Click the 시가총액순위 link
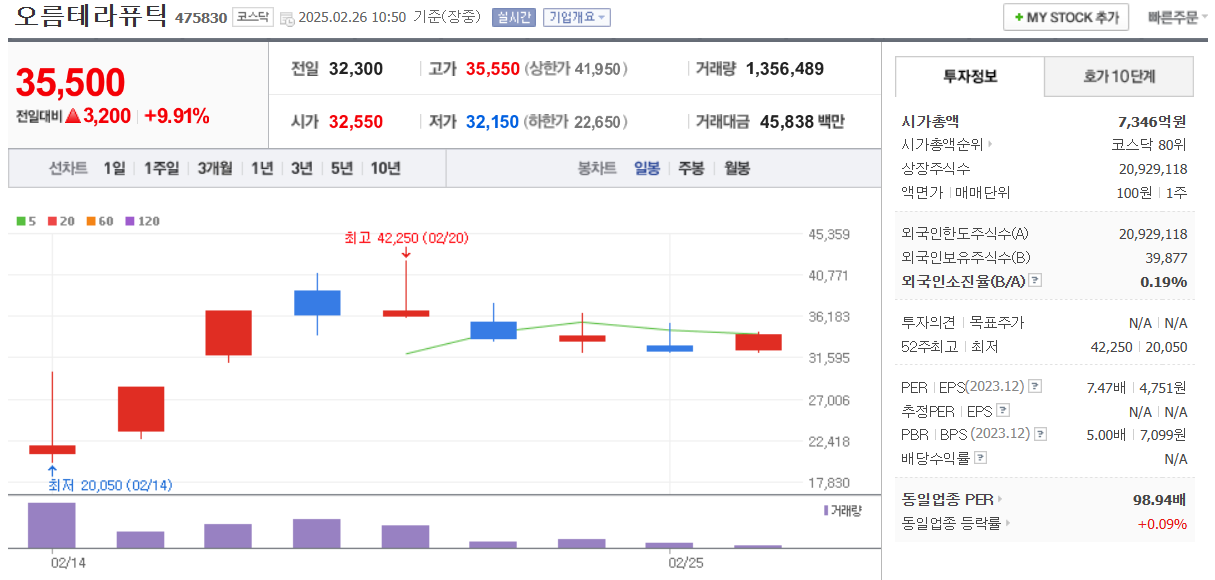The image size is (1215, 580). click(x=947, y=145)
